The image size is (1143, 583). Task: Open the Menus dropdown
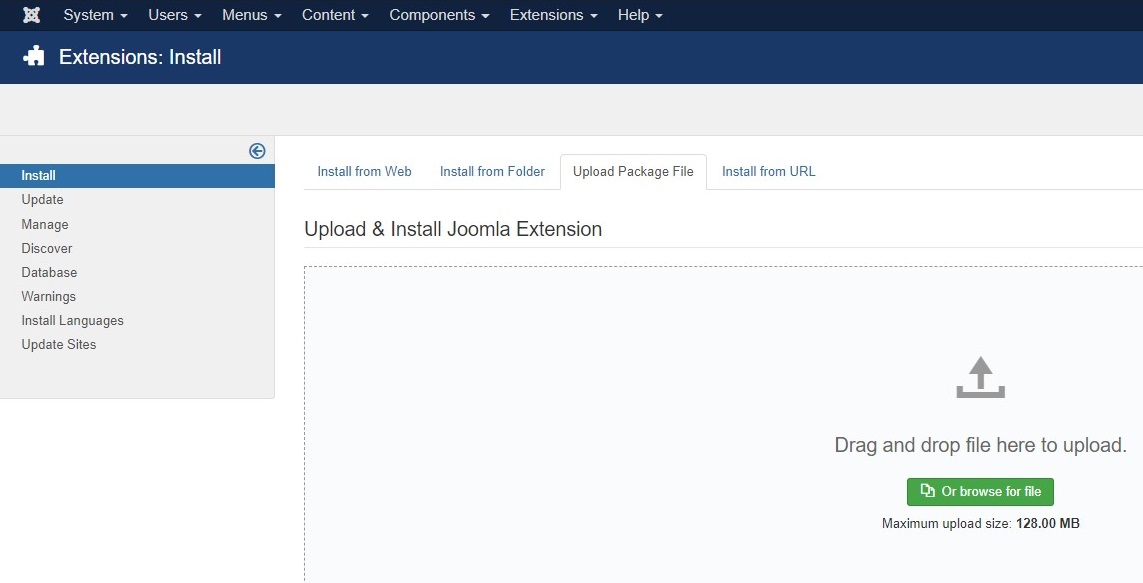251,15
